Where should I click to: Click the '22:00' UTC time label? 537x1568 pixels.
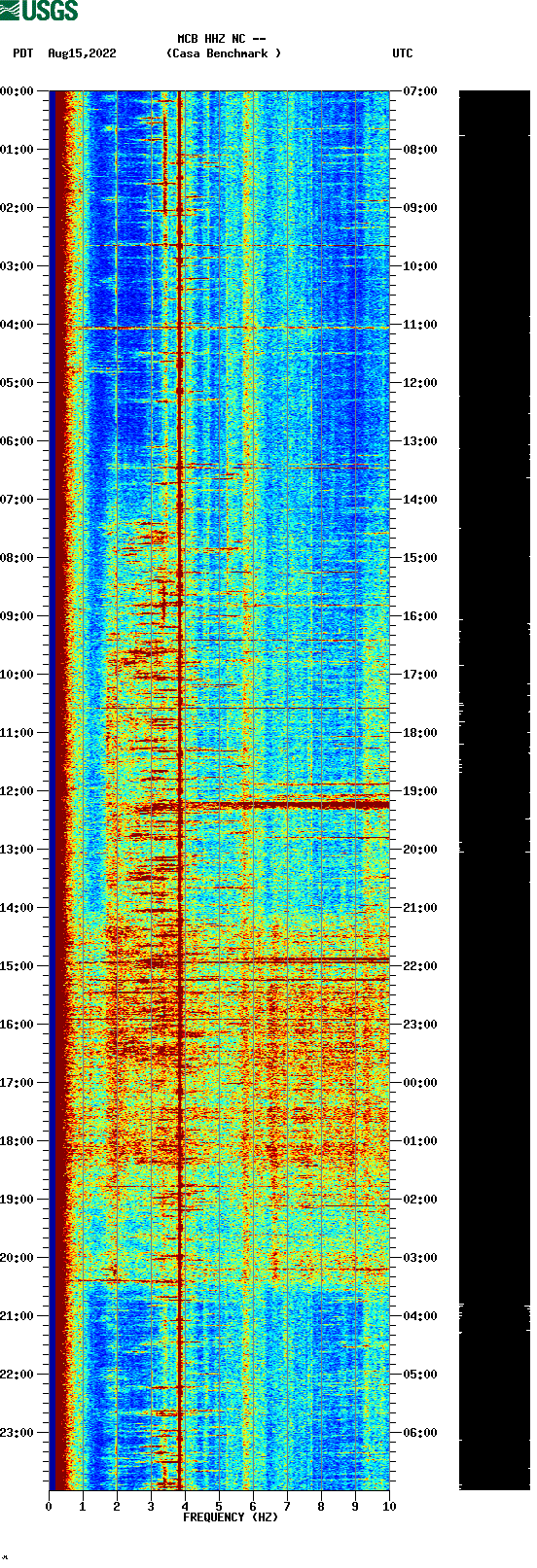(420, 966)
